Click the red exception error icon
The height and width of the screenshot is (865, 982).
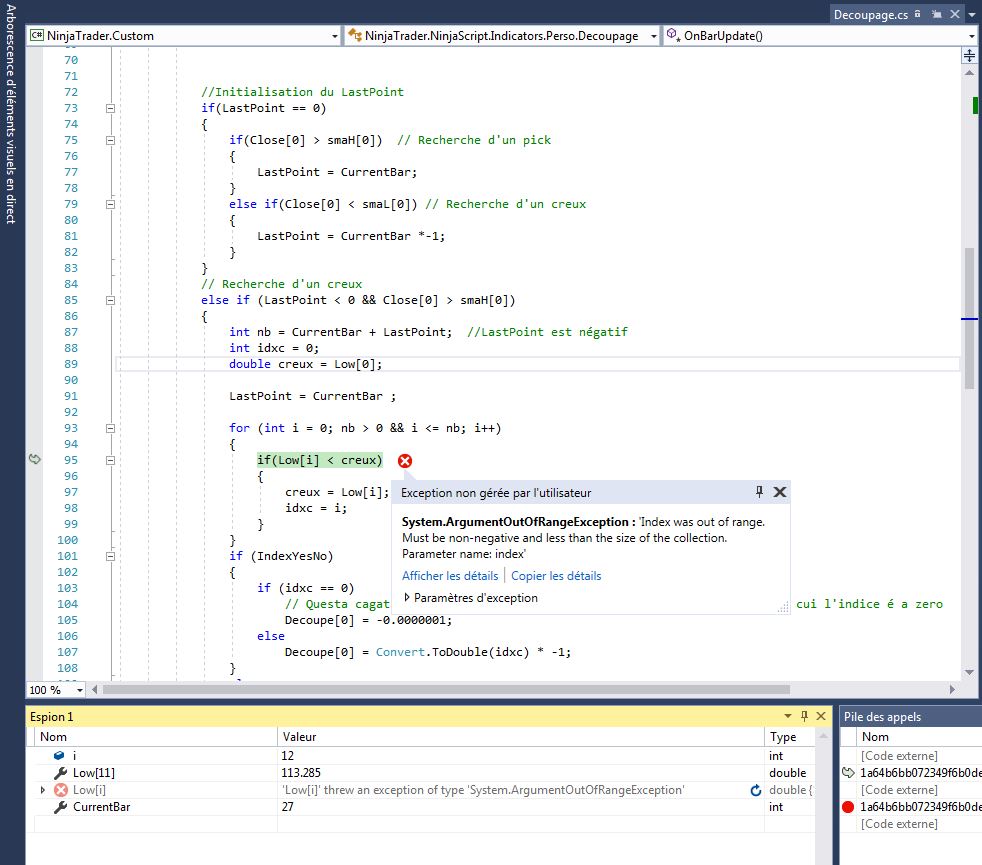coord(405,461)
